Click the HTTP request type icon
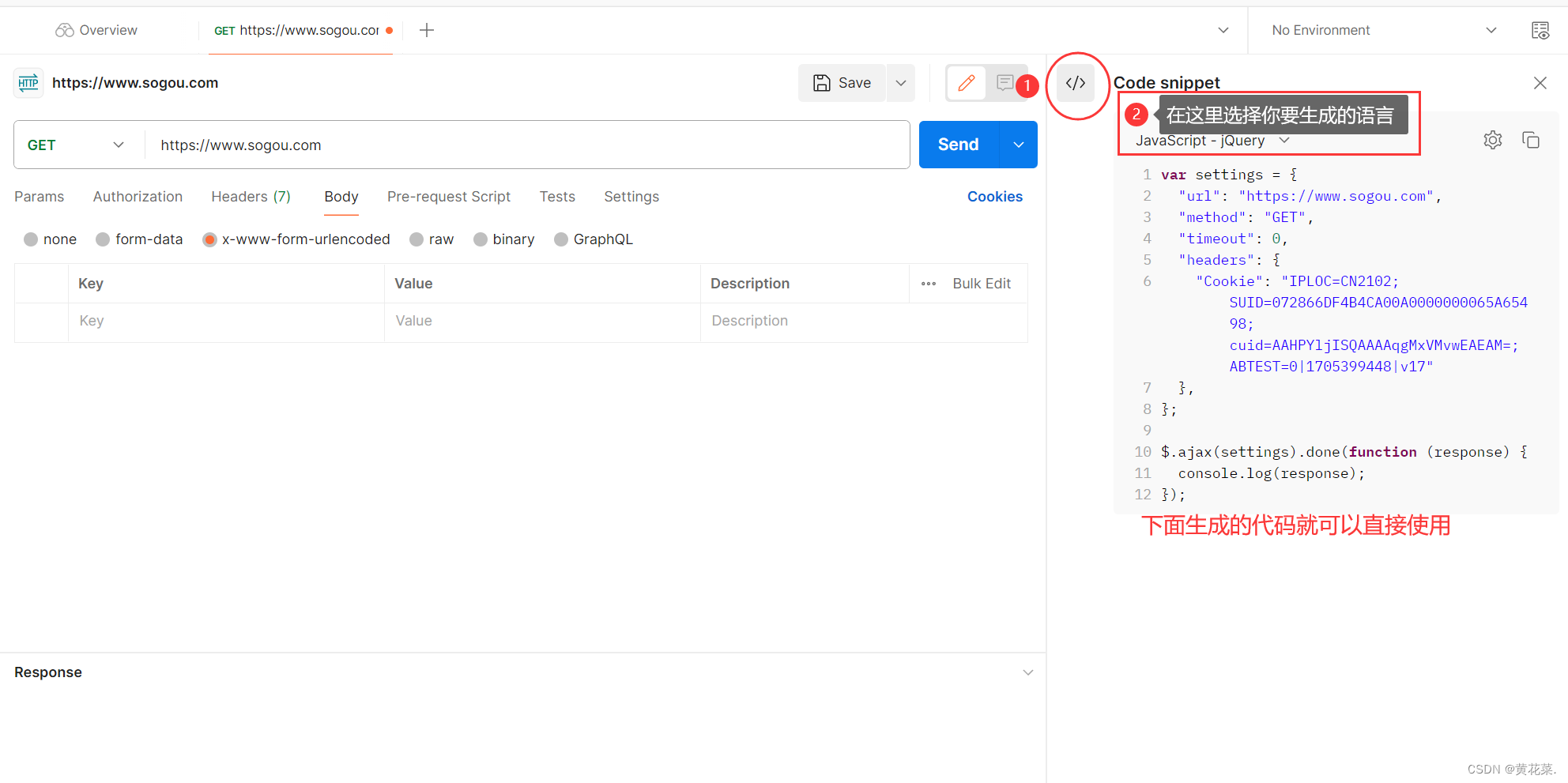1568x783 pixels. click(28, 83)
